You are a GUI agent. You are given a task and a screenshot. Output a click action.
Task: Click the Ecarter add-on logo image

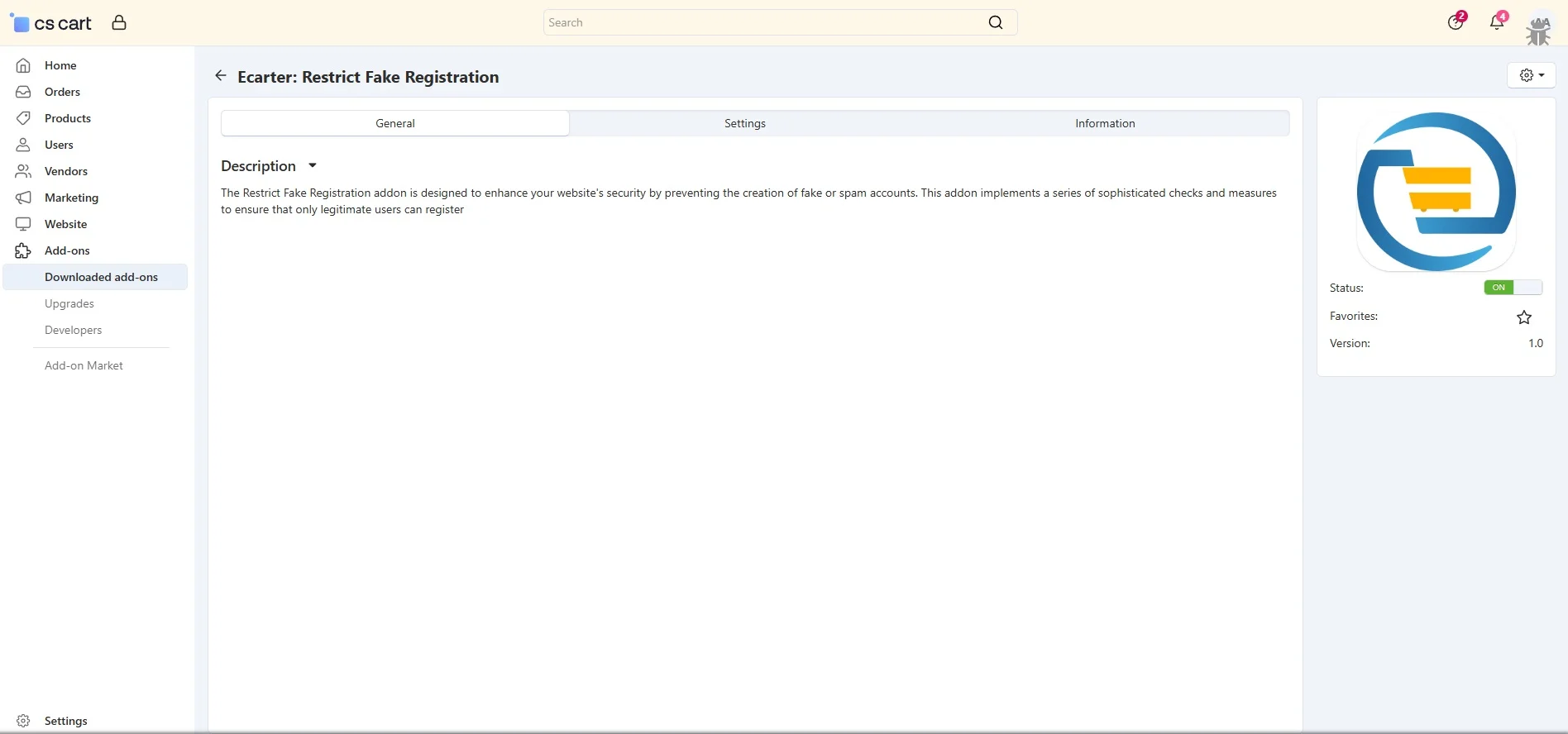[1436, 192]
